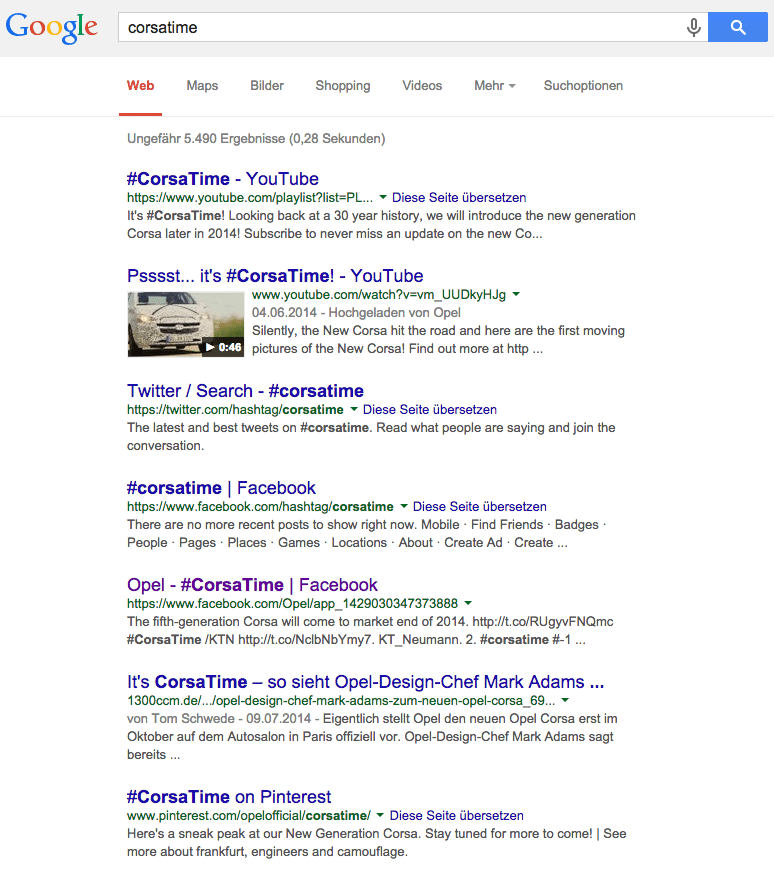Open It's CorsaTime Mark Adams article result
The width and height of the screenshot is (774, 873).
tap(365, 681)
